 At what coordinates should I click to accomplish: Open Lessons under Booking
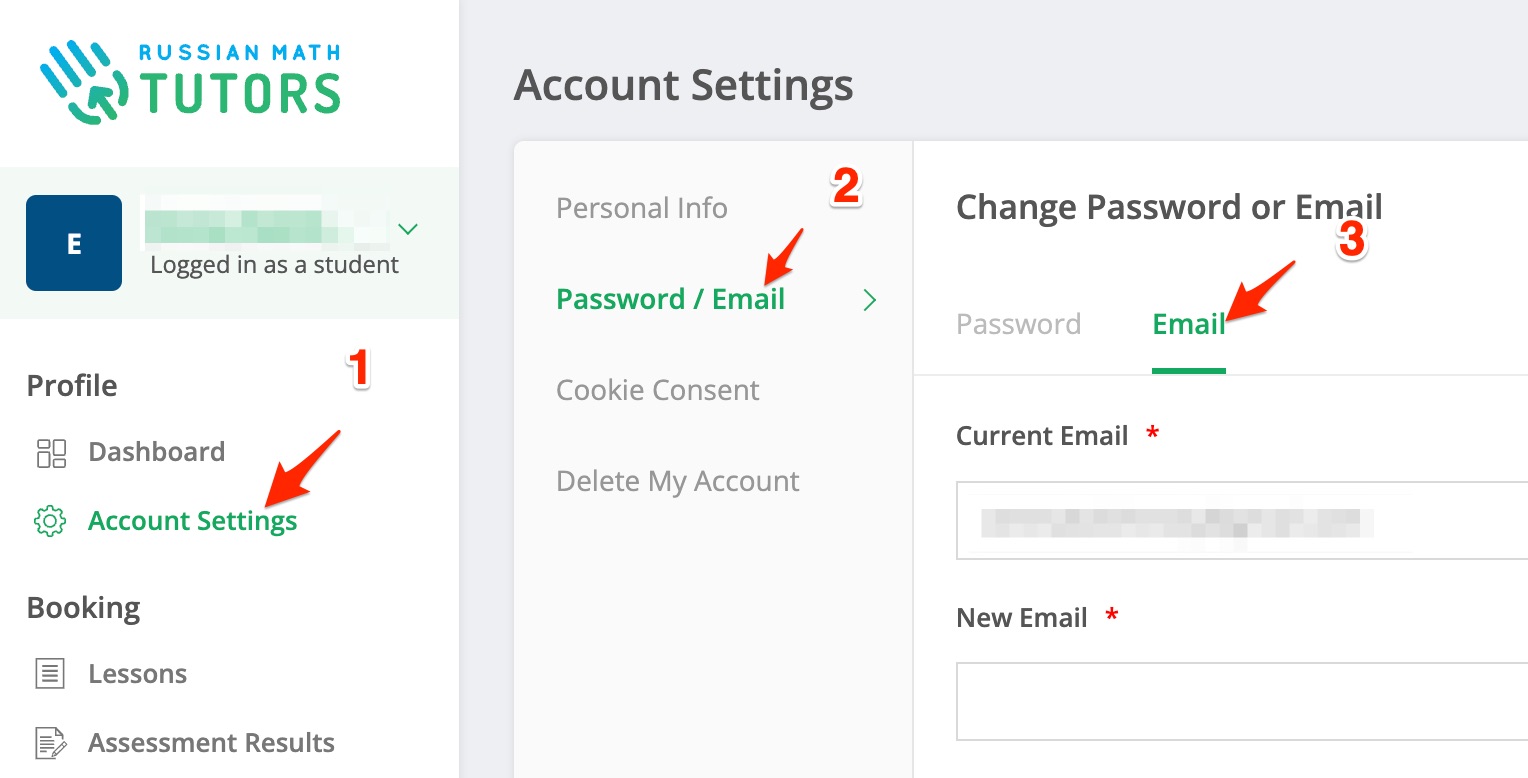137,674
